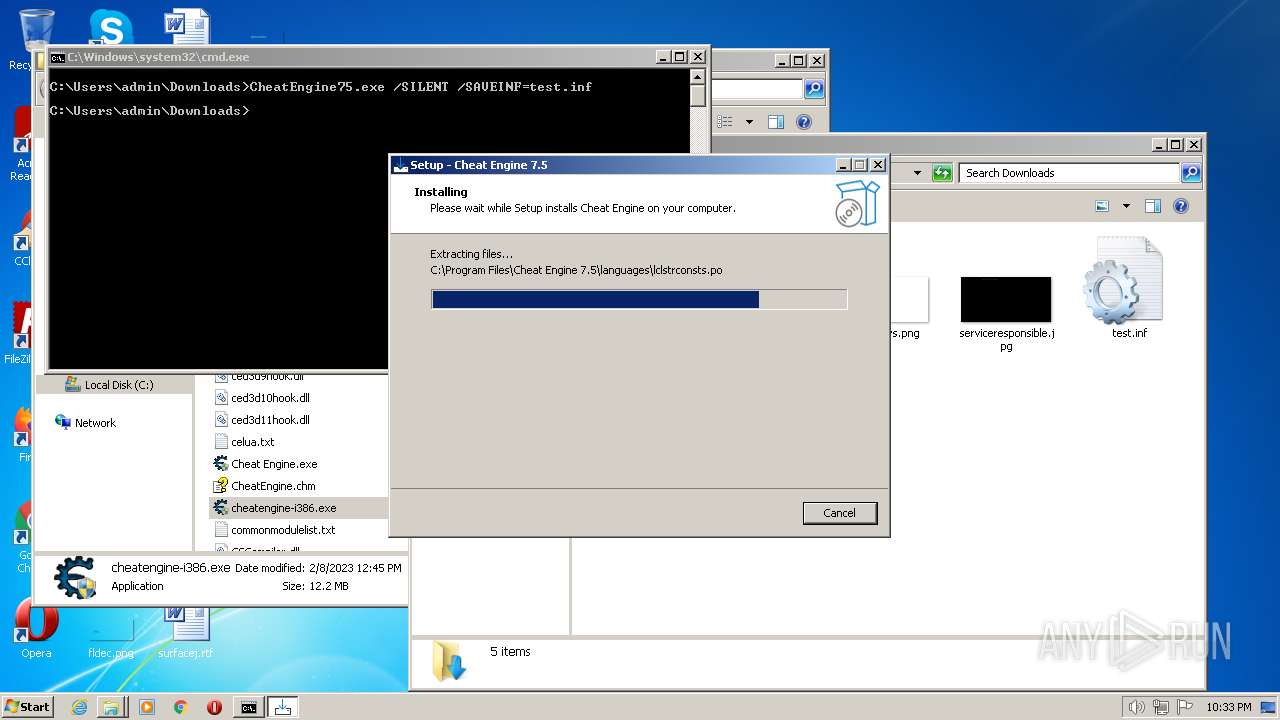Open surfacej.rtf on the desktop
Image resolution: width=1280 pixels, height=720 pixels.
pyautogui.click(x=186, y=630)
